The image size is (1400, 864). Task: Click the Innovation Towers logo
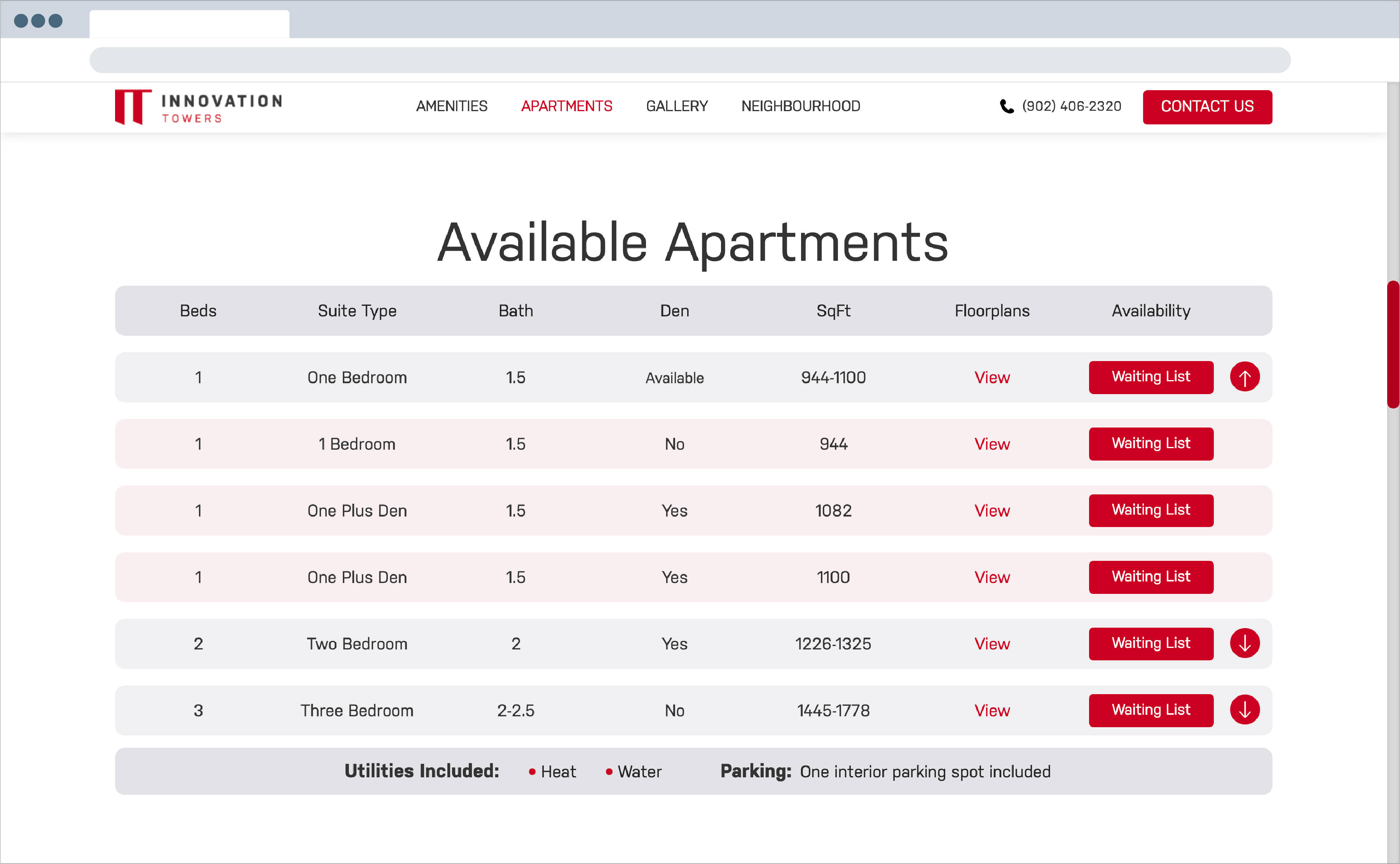pyautogui.click(x=198, y=107)
